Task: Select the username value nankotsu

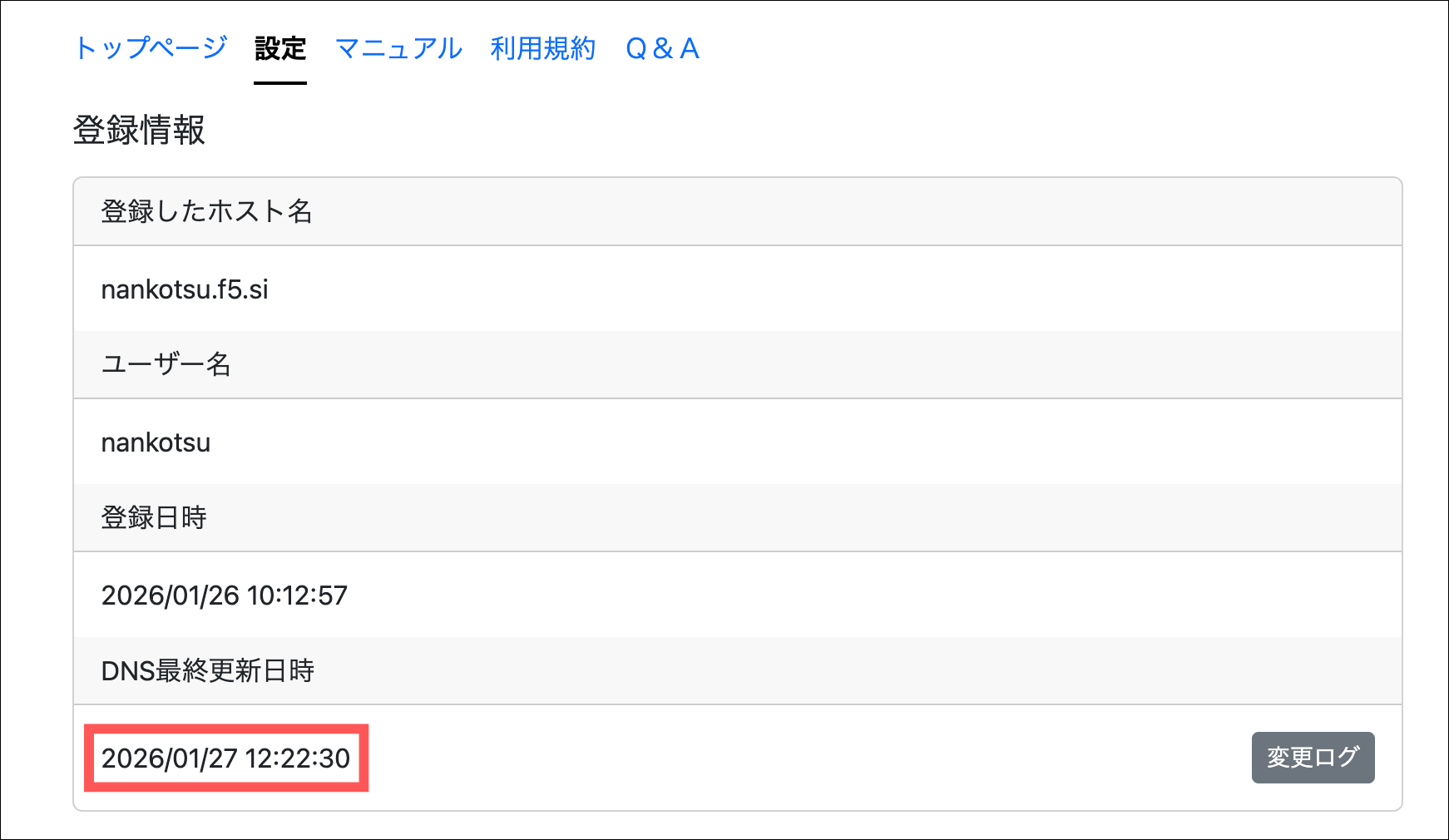Action: tap(156, 442)
